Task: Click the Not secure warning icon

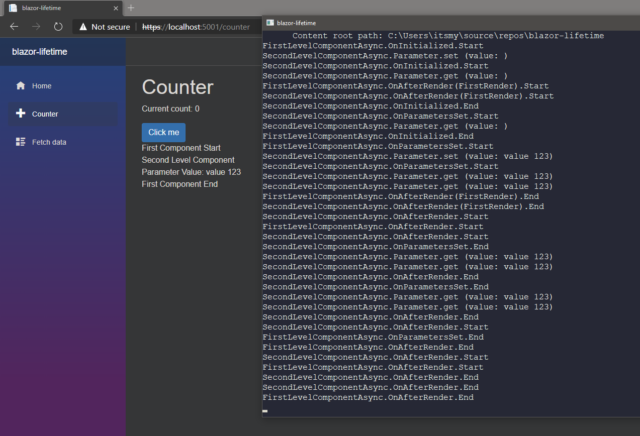Action: click(84, 26)
